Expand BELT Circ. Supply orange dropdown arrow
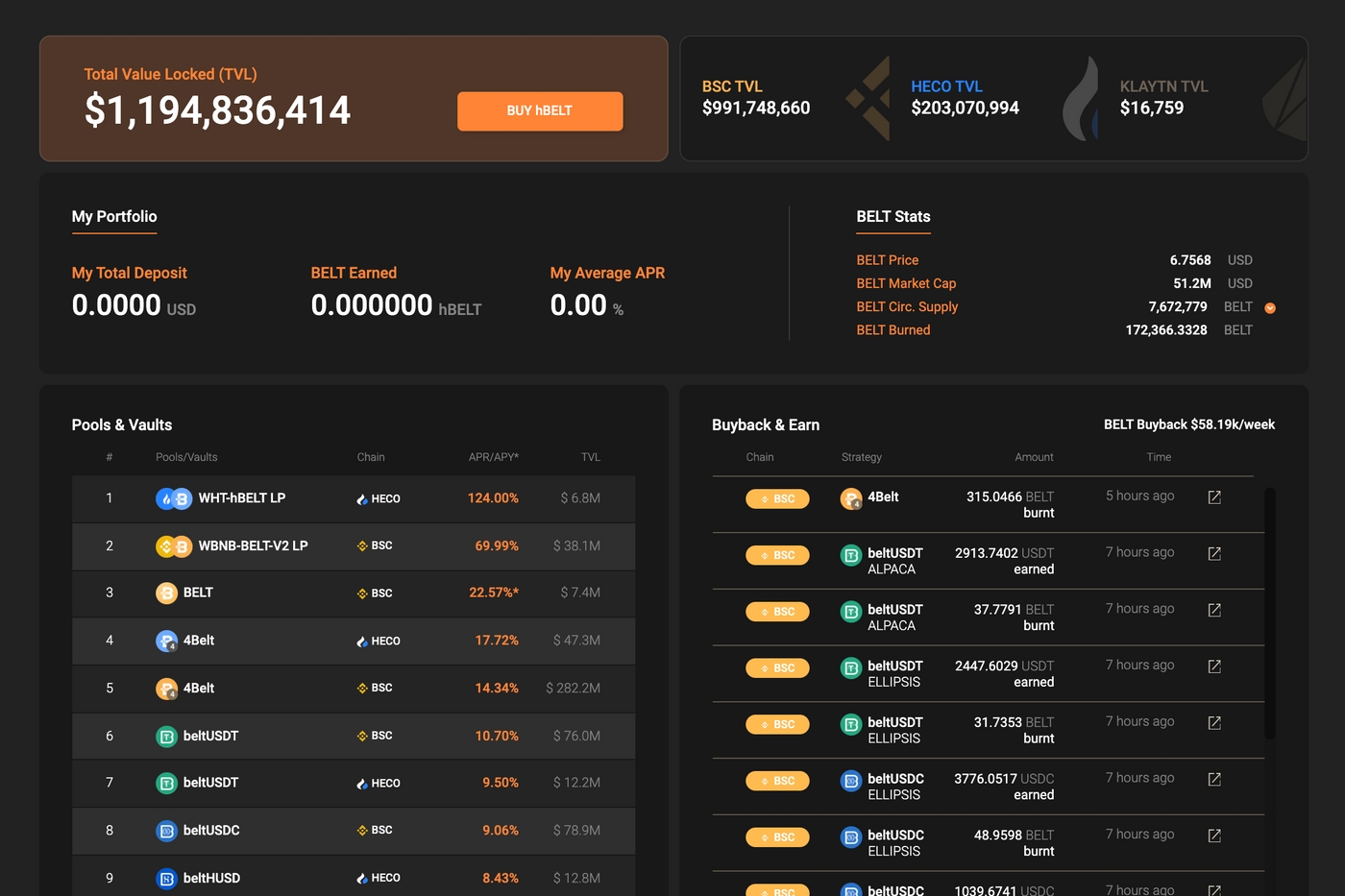This screenshot has height=896, width=1345. pos(1270,308)
